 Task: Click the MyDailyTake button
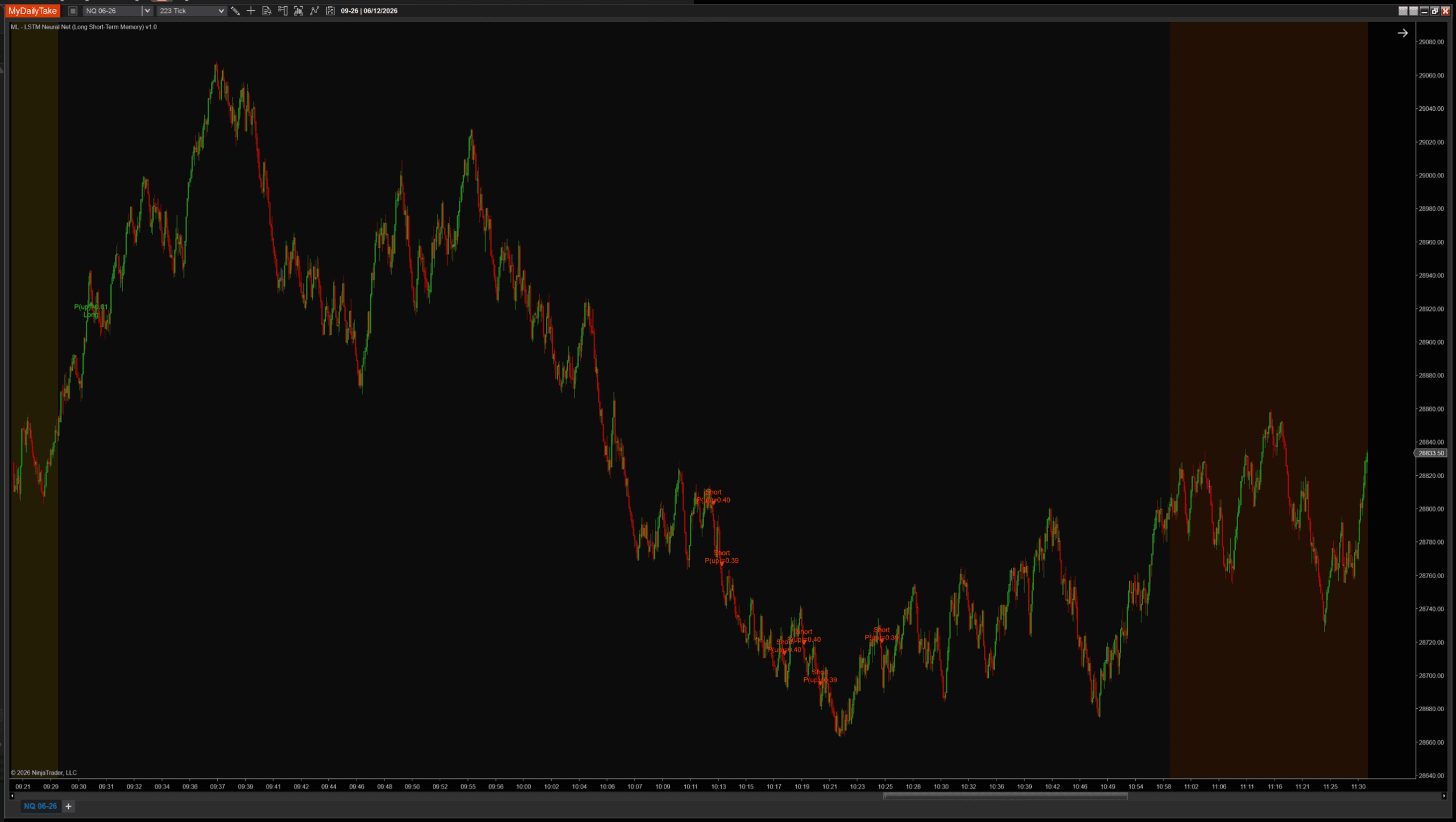[32, 11]
